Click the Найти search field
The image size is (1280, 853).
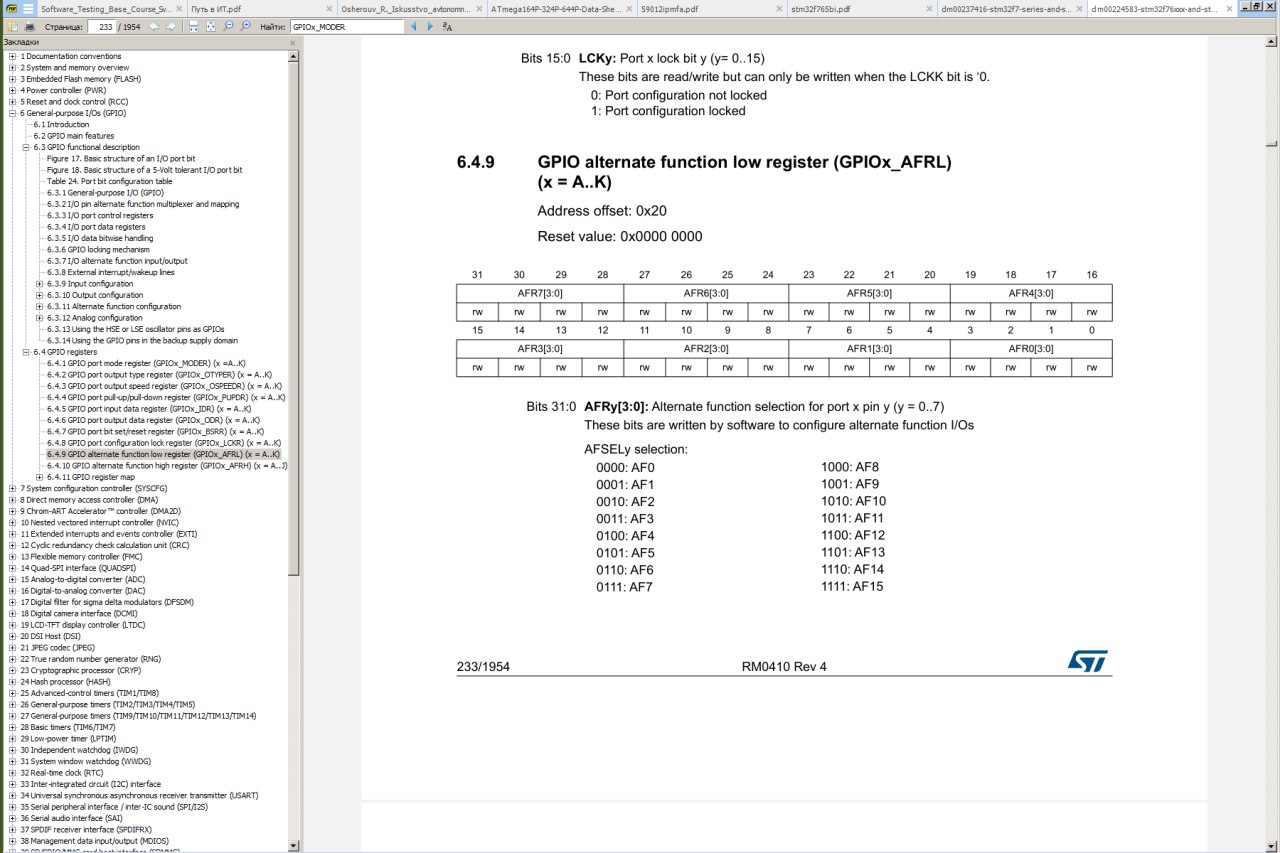tap(346, 26)
